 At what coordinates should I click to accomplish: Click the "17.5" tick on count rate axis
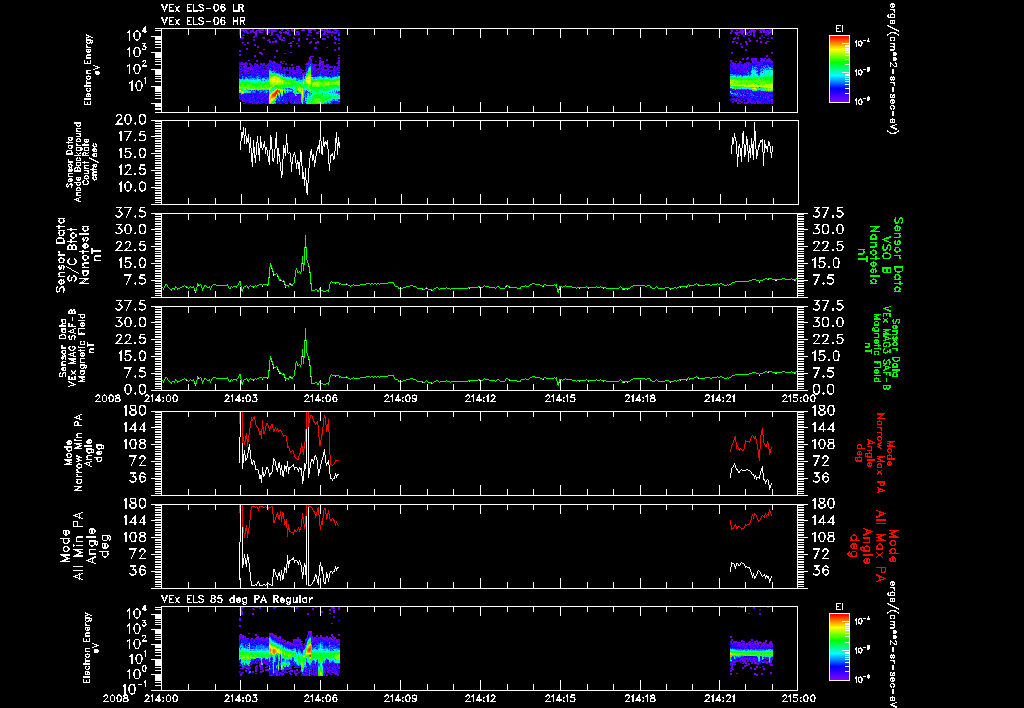pyautogui.click(x=131, y=137)
